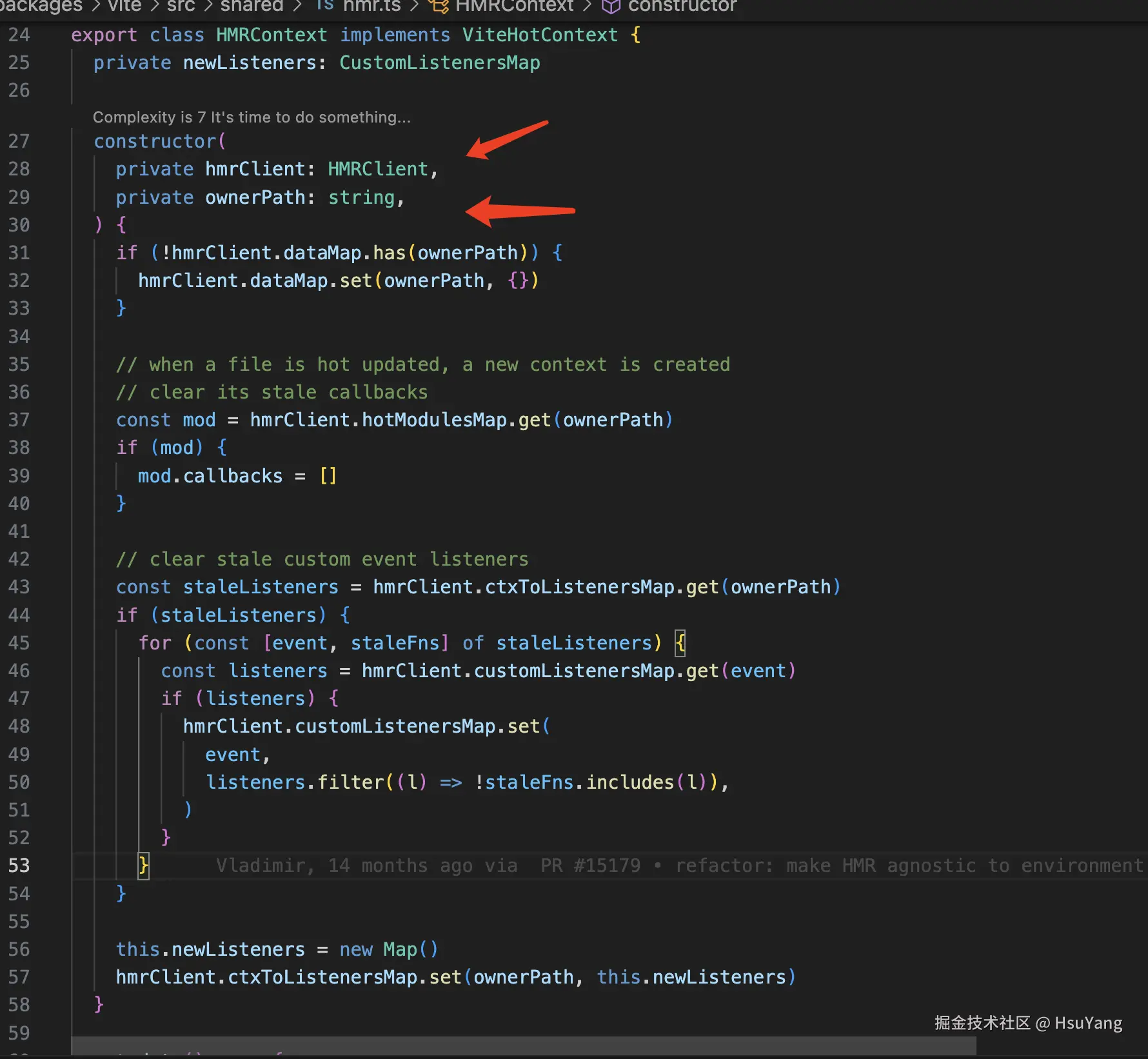Click the 'Complexity is 7' code lens
The height and width of the screenshot is (1059, 1148).
252,117
